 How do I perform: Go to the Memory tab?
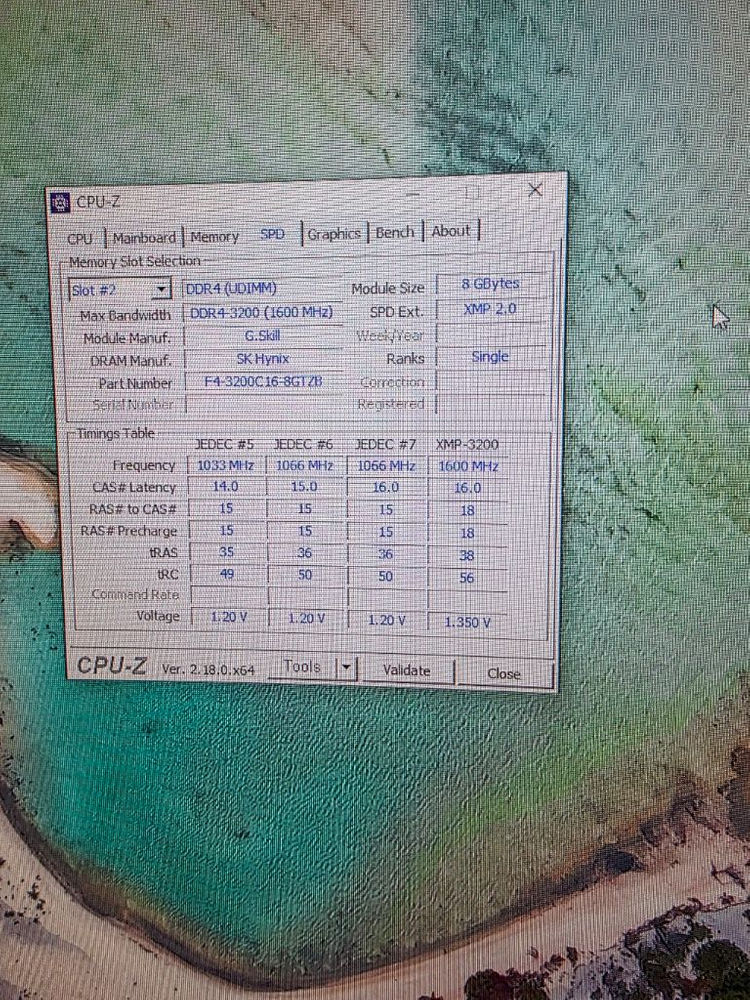click(x=215, y=237)
